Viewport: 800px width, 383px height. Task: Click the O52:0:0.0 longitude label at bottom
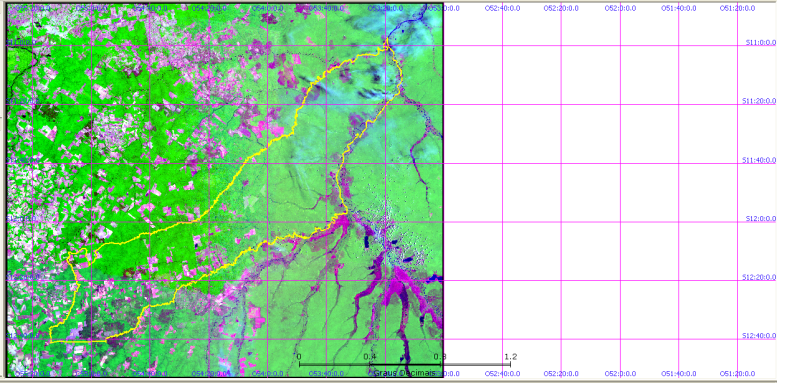pyautogui.click(x=620, y=373)
